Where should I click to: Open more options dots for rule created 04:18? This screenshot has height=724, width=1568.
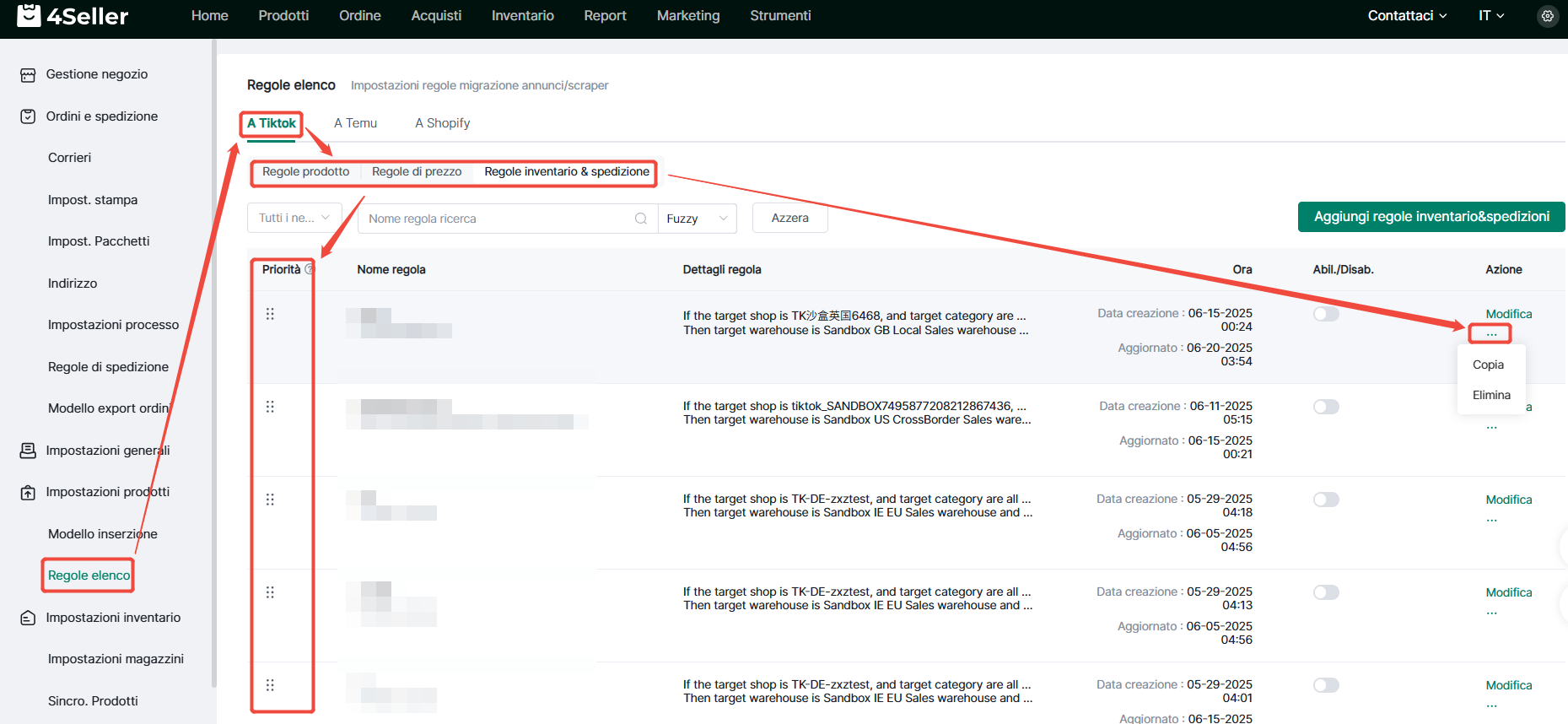click(1491, 520)
